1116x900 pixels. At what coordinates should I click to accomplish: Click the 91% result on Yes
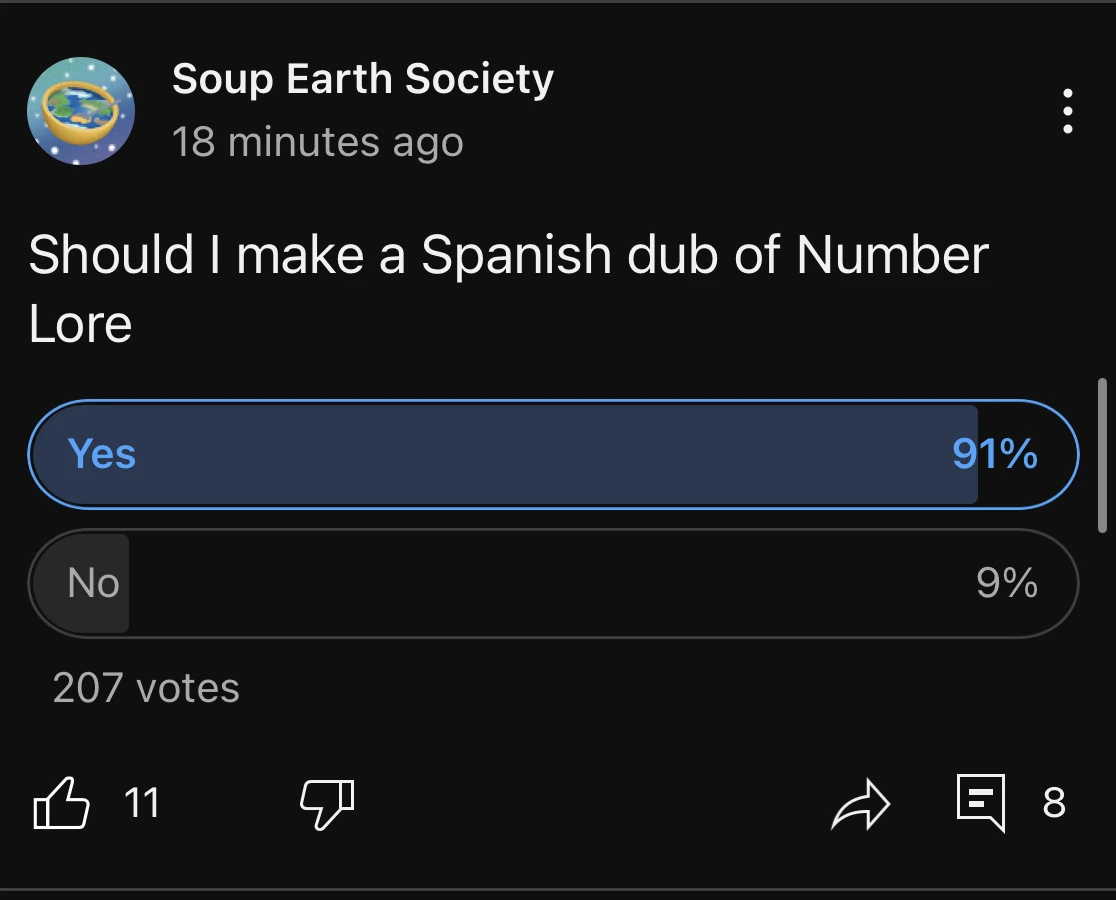994,454
